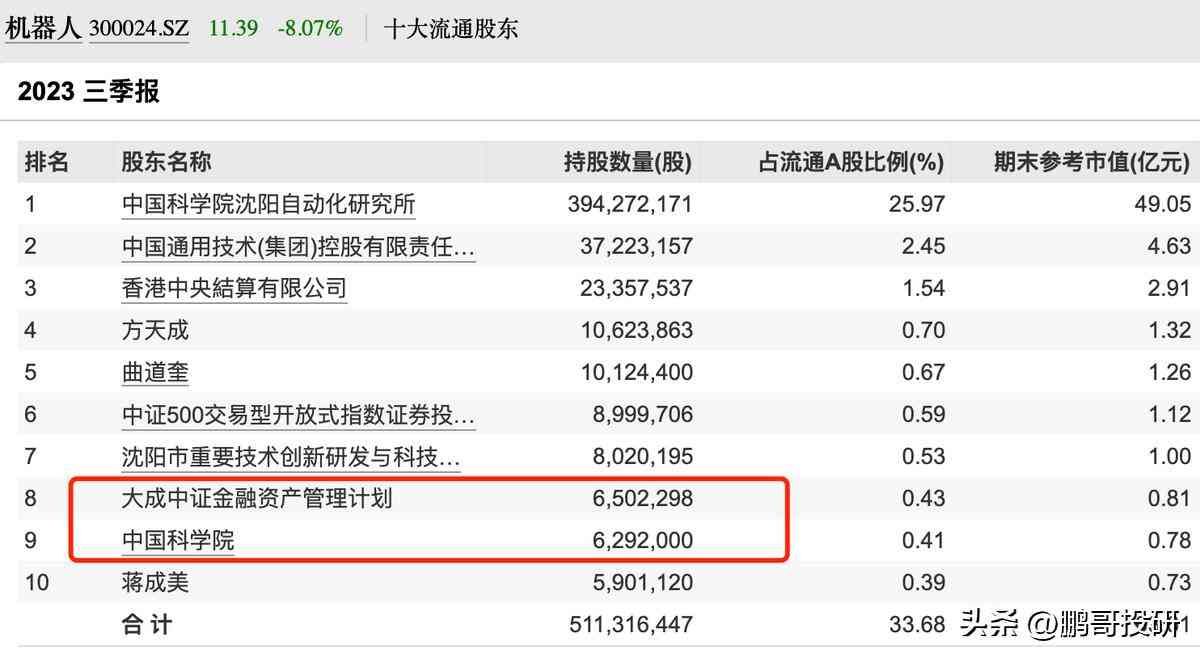The width and height of the screenshot is (1200, 658).
Task: Open the 十大流通股东 tab
Action: coord(451,28)
